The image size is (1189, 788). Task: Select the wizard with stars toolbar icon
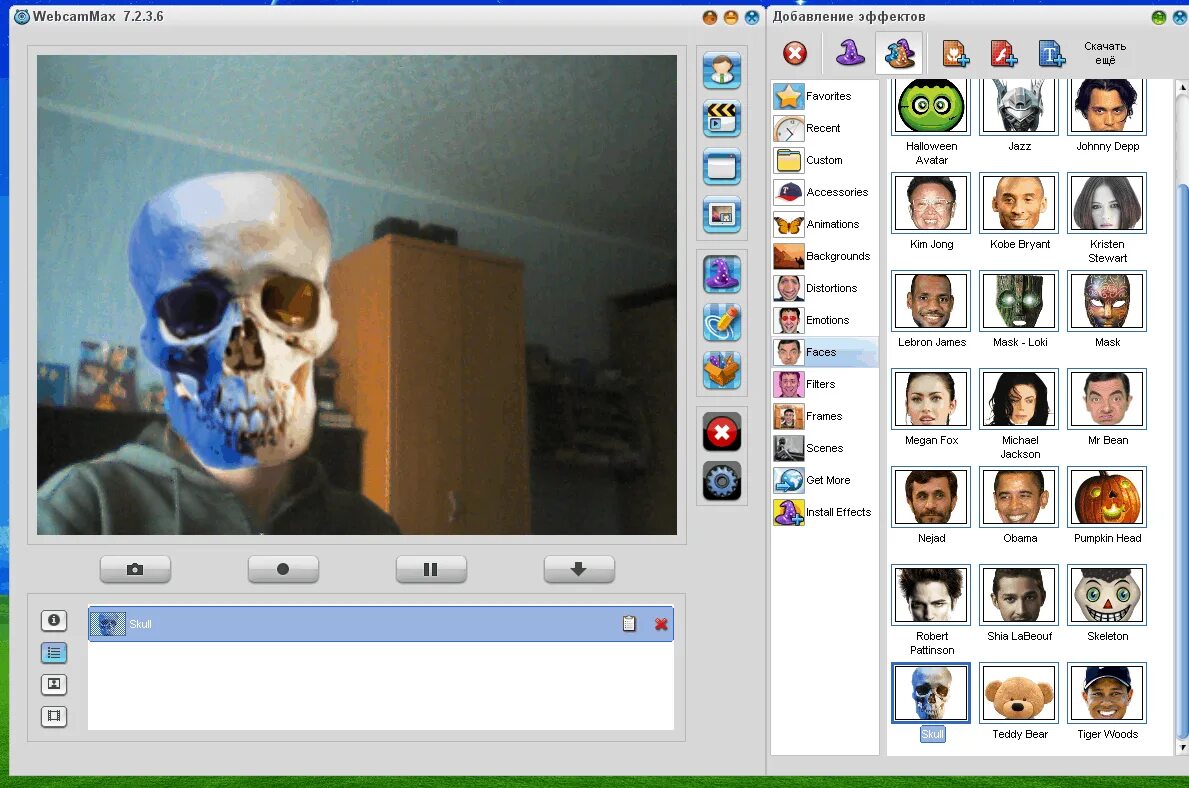point(899,53)
